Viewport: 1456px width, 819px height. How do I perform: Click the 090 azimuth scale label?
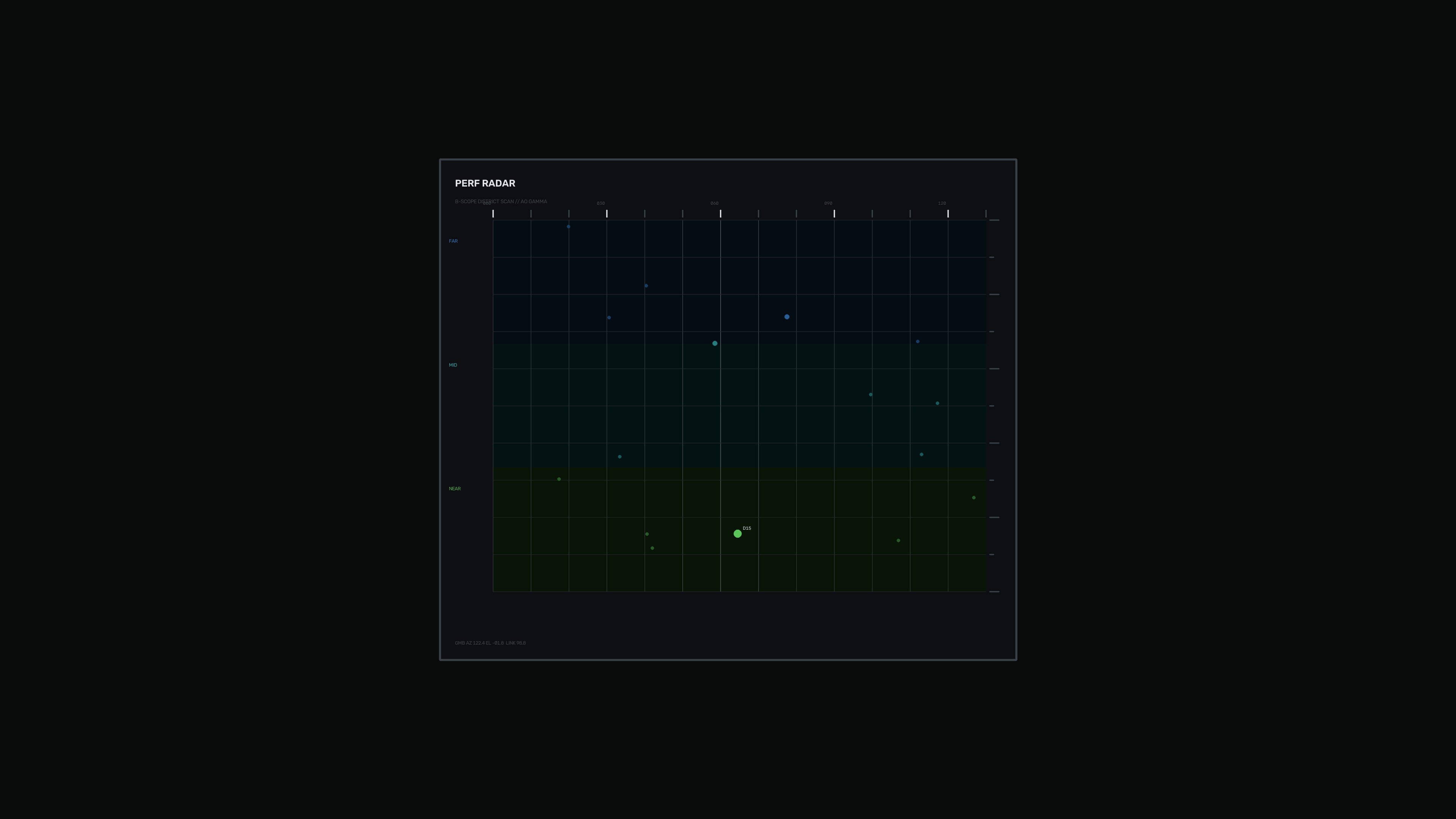pyautogui.click(x=828, y=204)
